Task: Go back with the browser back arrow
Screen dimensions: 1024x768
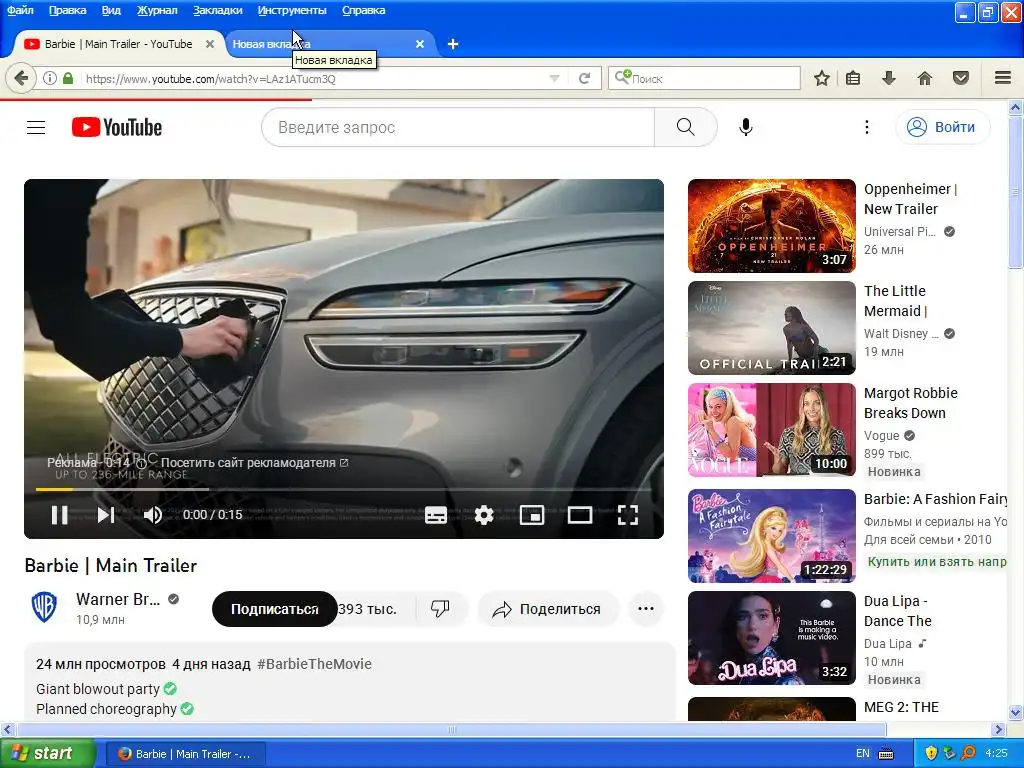Action: click(x=21, y=78)
